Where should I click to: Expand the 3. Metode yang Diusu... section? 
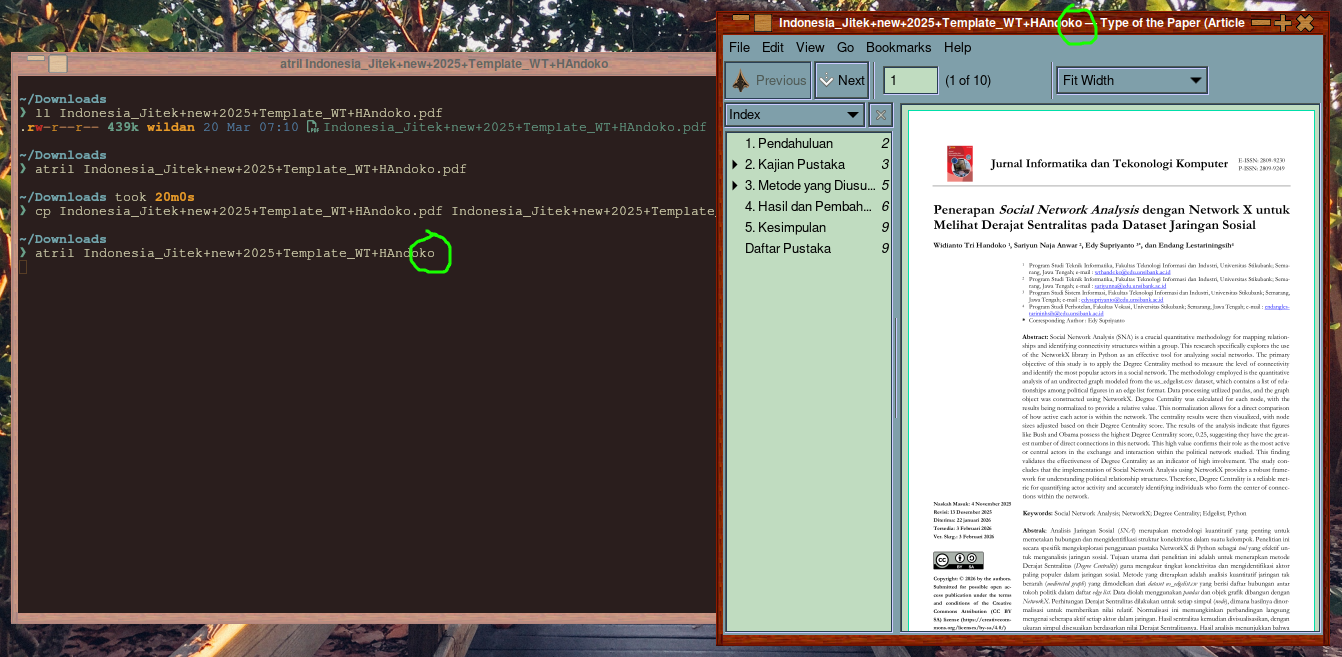736,186
